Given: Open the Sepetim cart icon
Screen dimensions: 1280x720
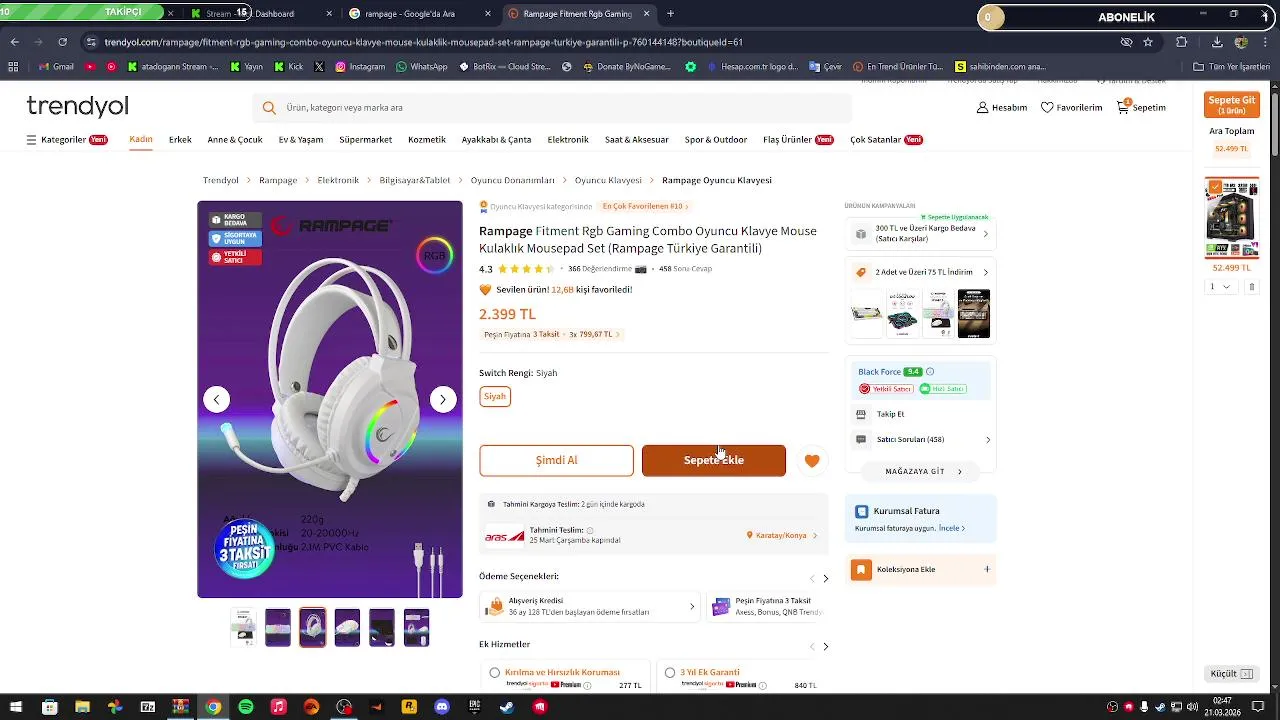Looking at the screenshot, I should pyautogui.click(x=1123, y=107).
